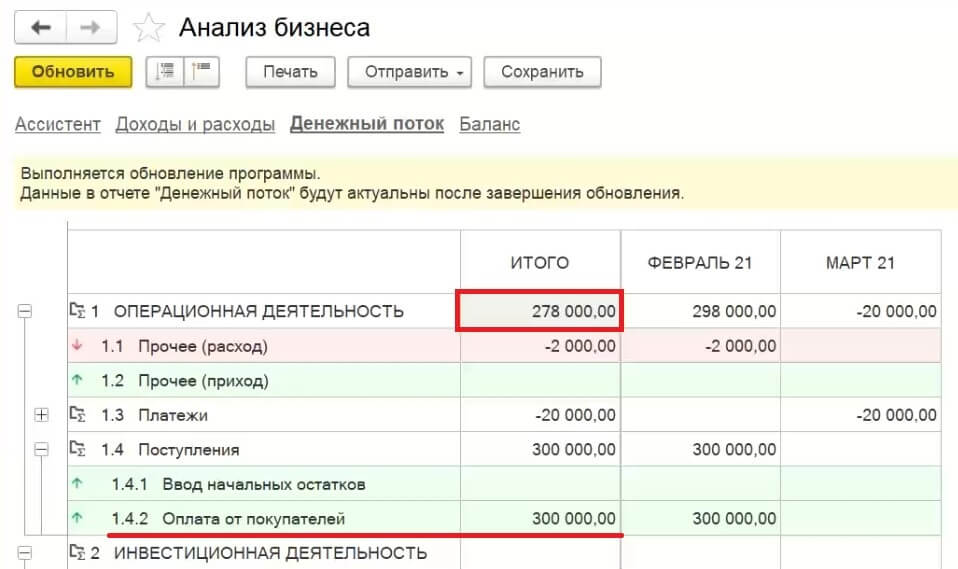Click red down arrow of Прочее (расход)
958x569 pixels.
(77, 345)
